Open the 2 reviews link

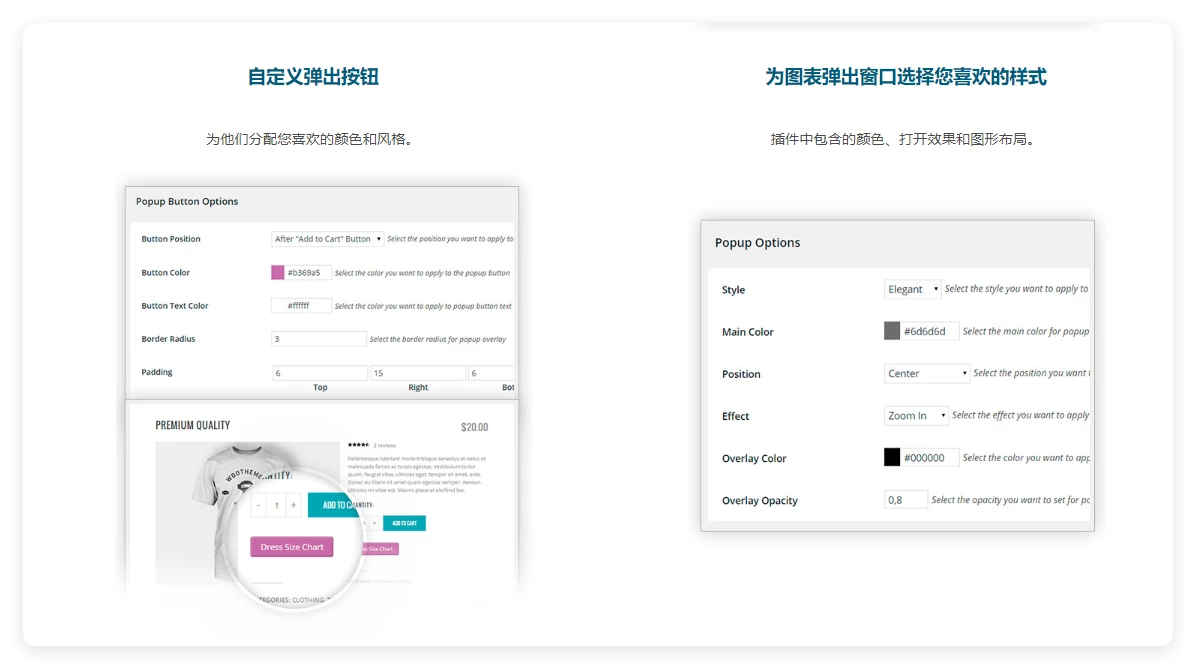click(383, 445)
